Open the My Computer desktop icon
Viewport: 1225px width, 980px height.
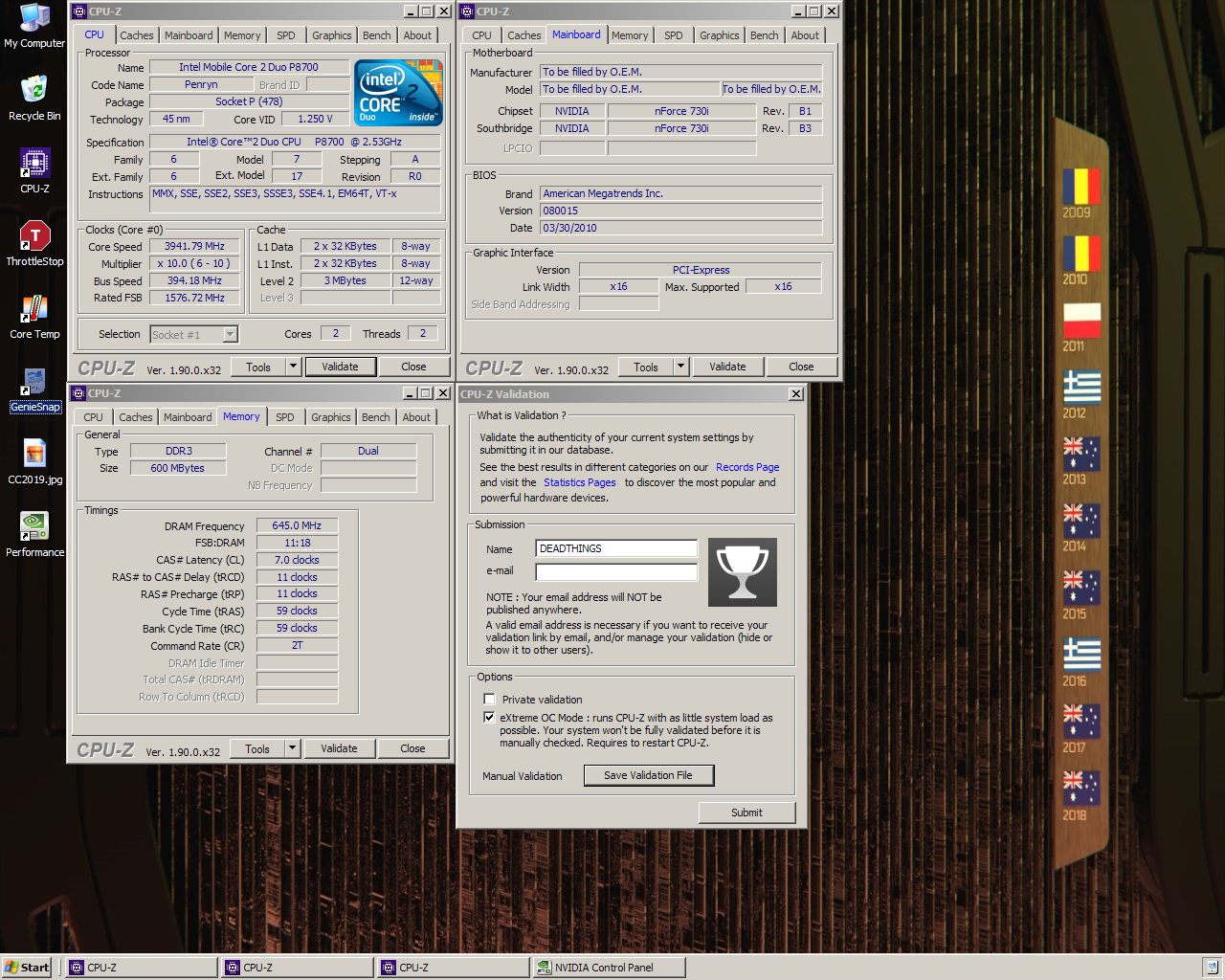pyautogui.click(x=34, y=27)
